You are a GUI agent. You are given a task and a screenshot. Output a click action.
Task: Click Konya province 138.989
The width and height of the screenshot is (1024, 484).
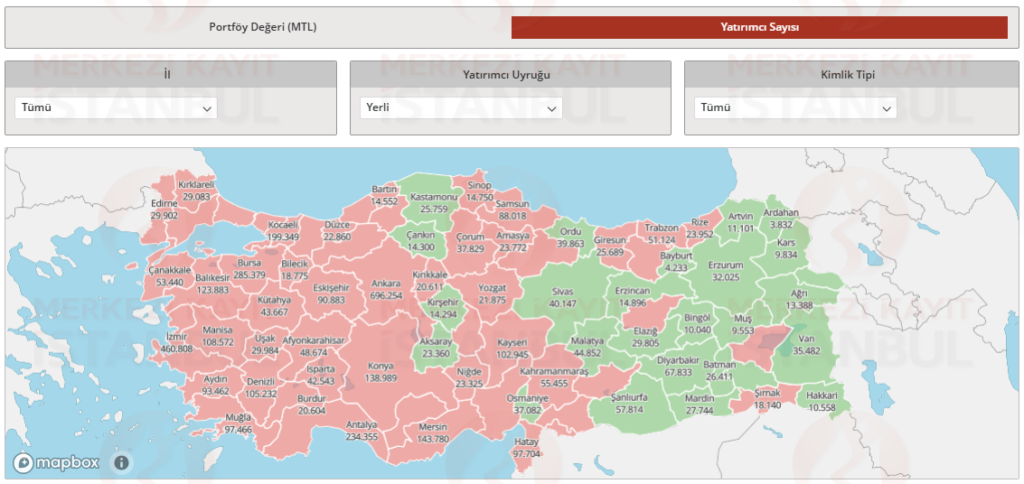coord(381,372)
